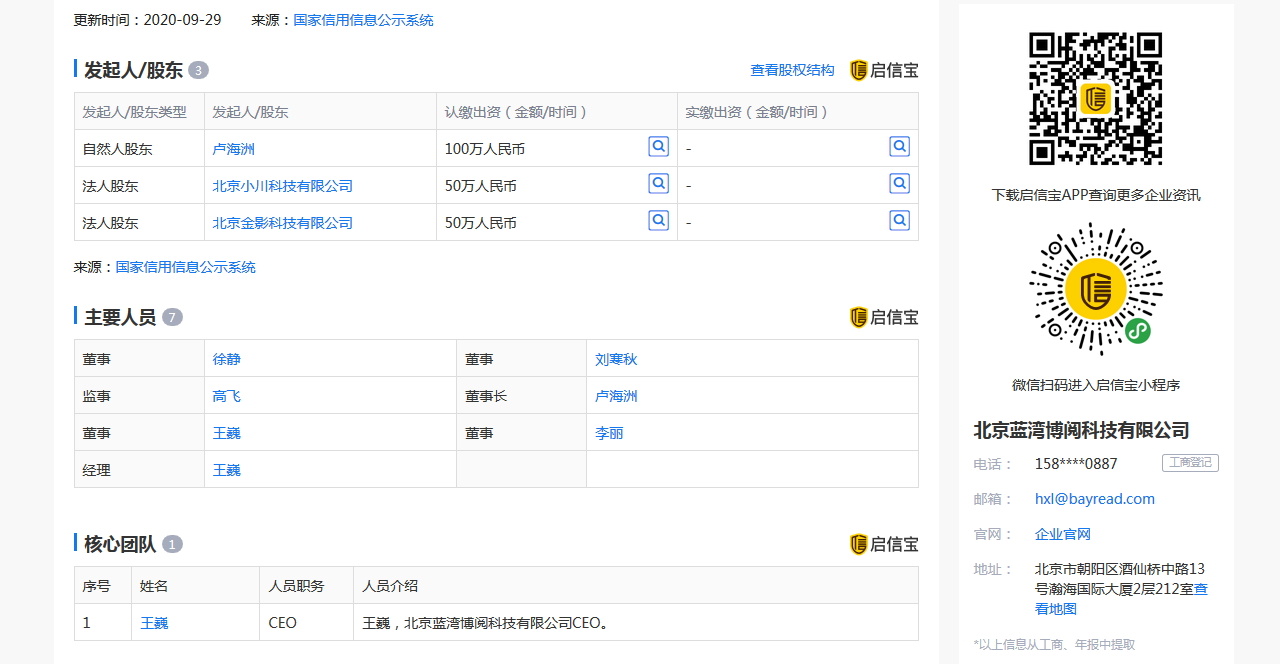Click magnifier in 北京金影科技 subscribed capital cell
Image resolution: width=1280 pixels, height=664 pixels.
tap(658, 221)
